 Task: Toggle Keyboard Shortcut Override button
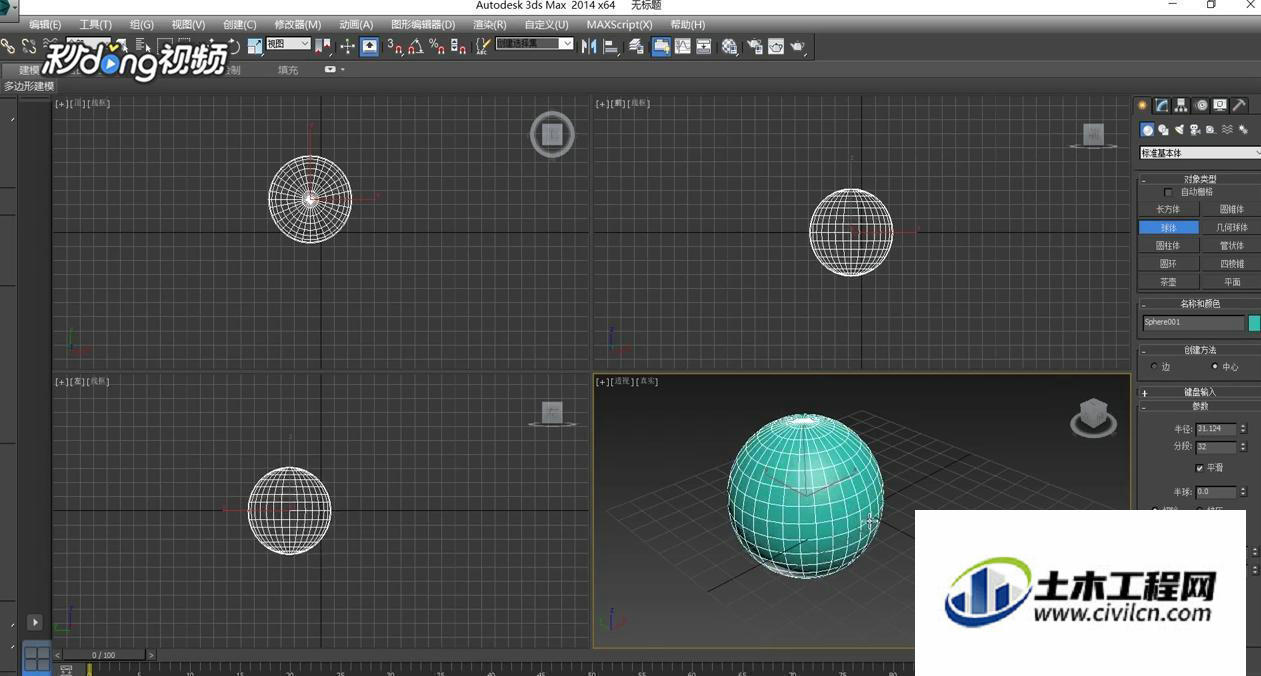(x=369, y=46)
